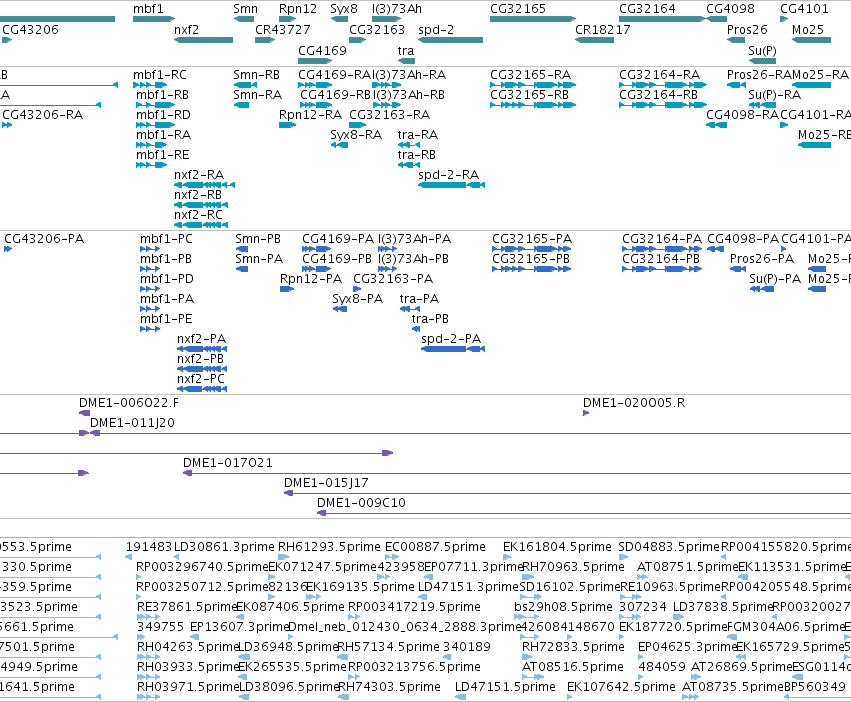Select the nxf2-RA transcript label

point(199,175)
